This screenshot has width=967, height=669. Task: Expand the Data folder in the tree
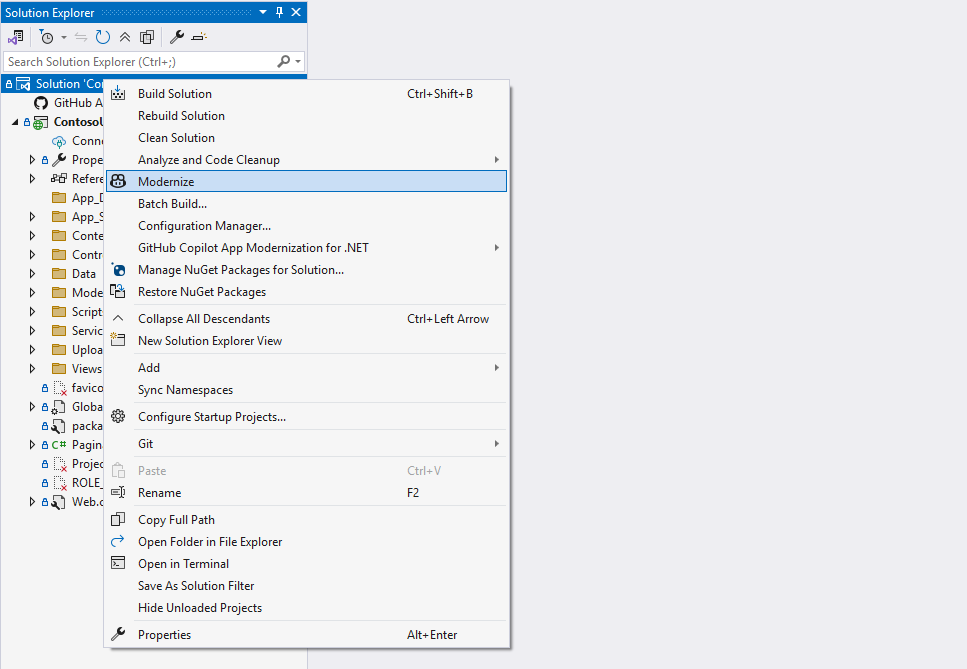(x=31, y=273)
